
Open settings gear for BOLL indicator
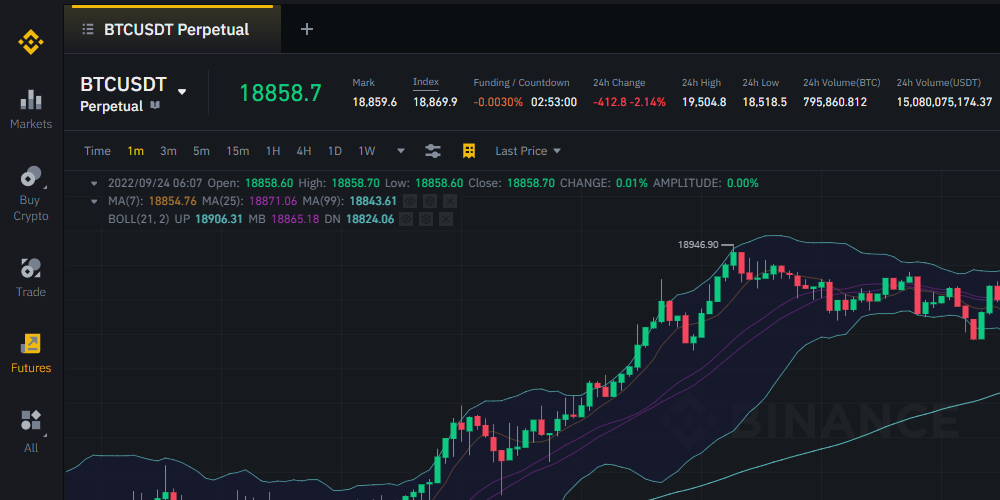(x=426, y=219)
